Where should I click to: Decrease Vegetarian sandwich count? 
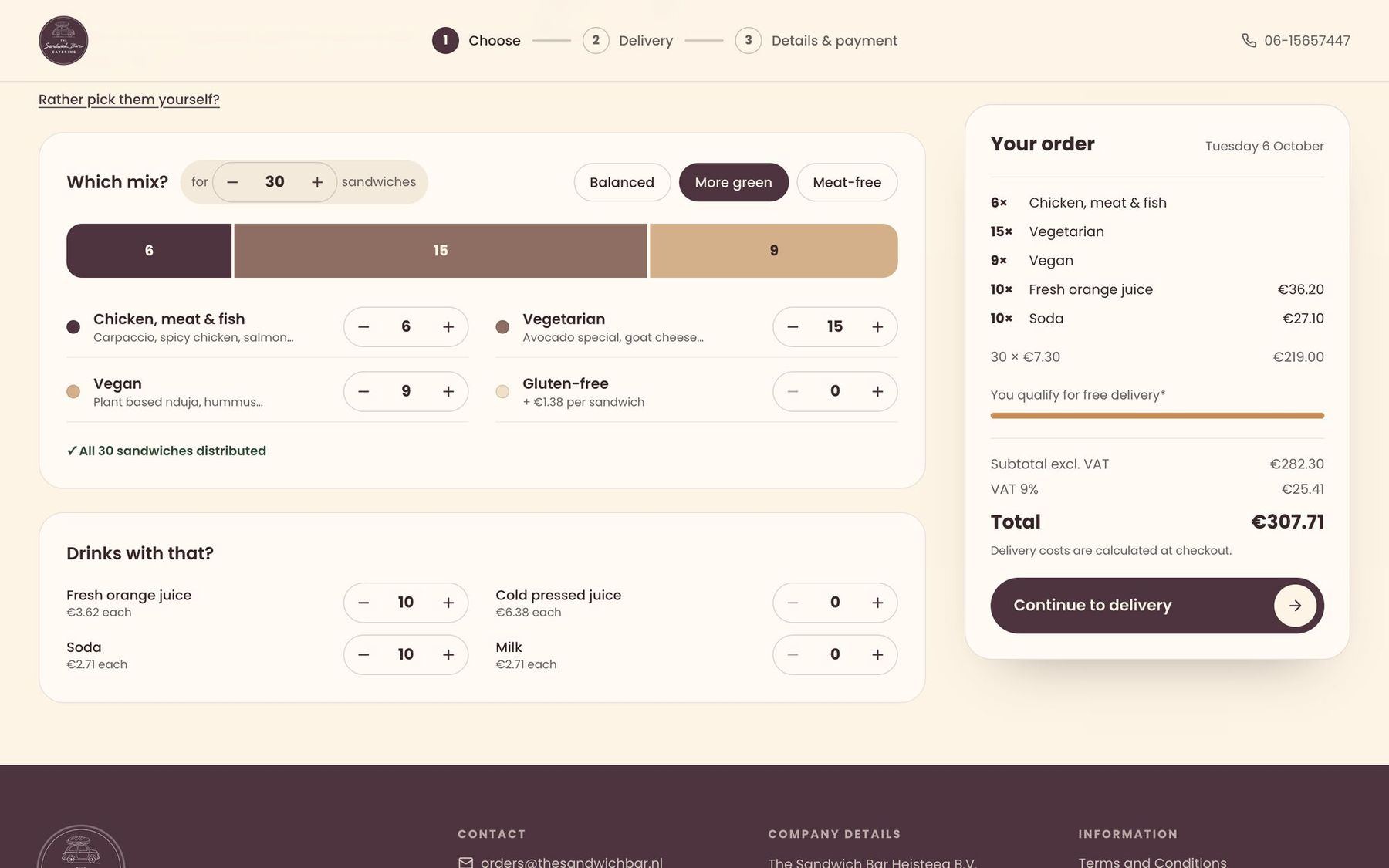pos(793,327)
